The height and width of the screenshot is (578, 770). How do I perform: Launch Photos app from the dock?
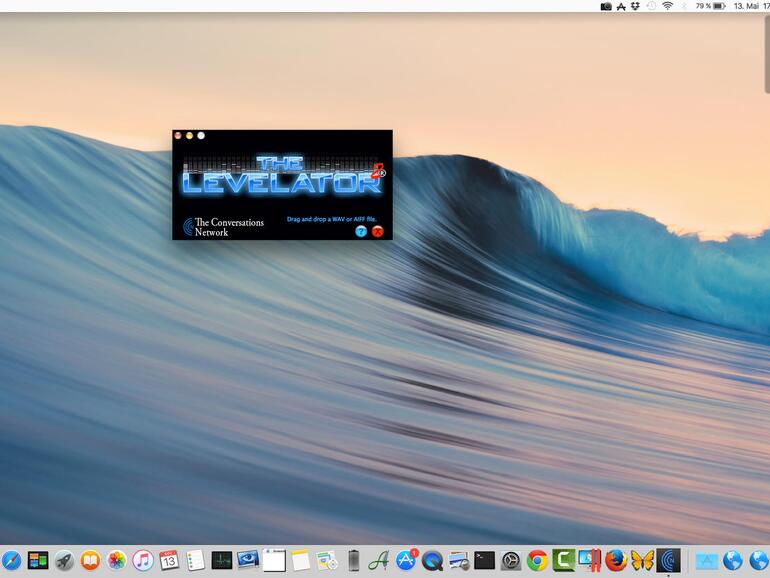(x=117, y=561)
